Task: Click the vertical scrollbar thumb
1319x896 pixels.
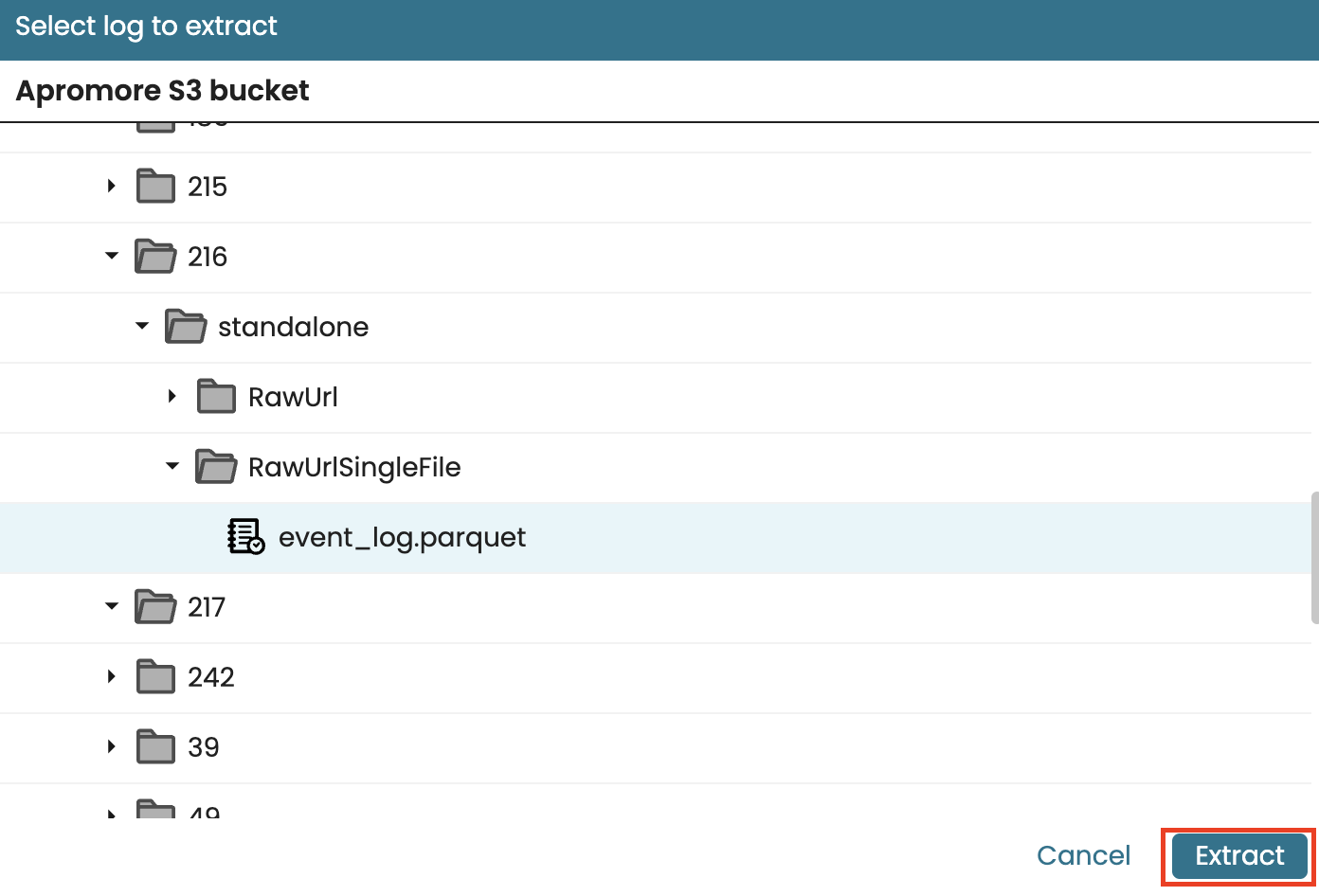Action: pos(1314,558)
